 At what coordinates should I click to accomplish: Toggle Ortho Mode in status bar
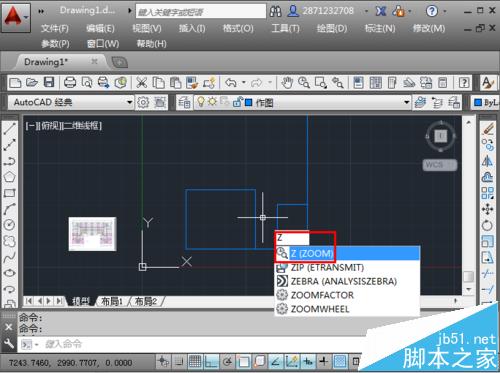211,362
